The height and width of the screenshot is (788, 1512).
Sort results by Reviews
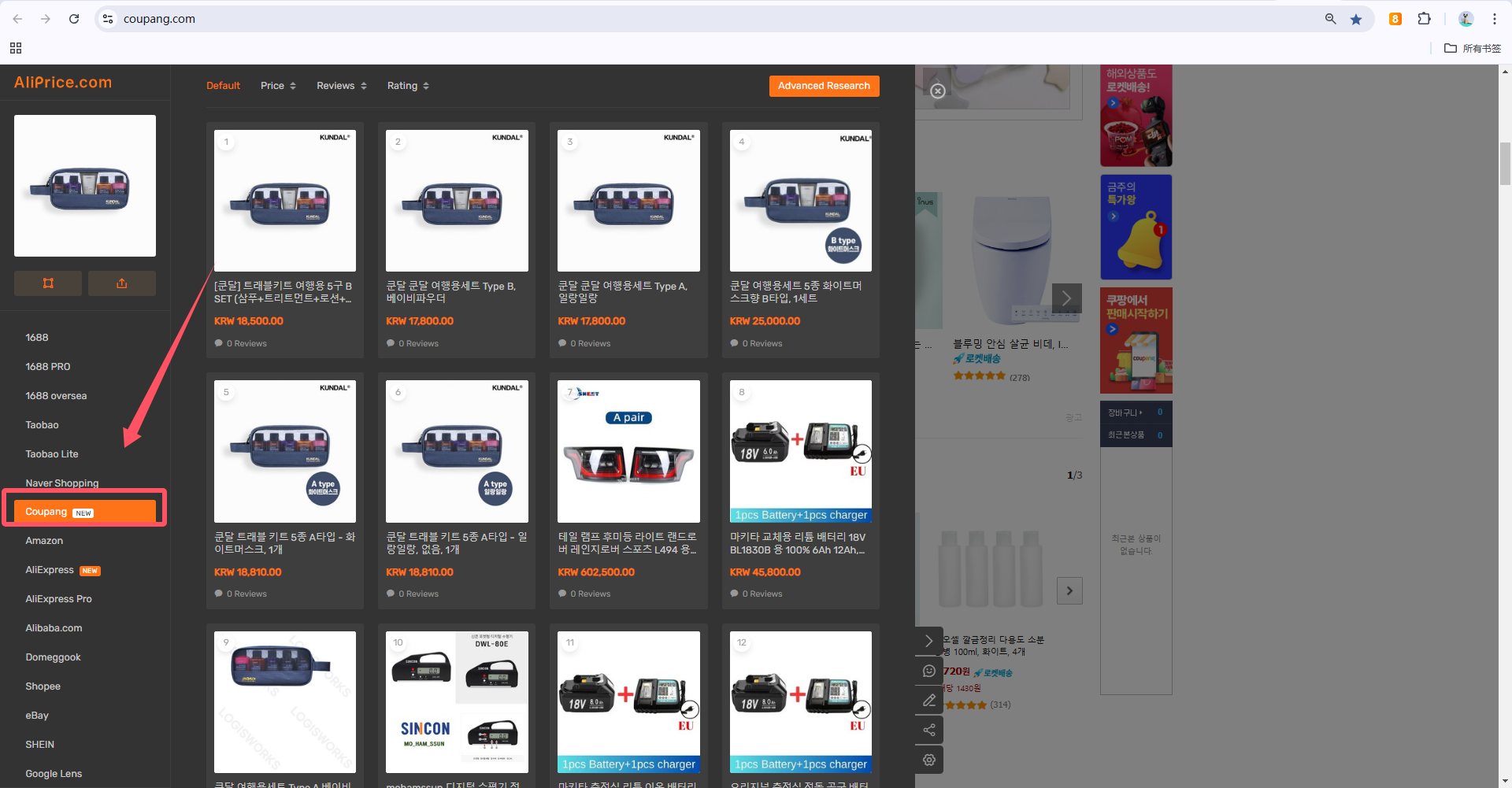[x=342, y=86]
